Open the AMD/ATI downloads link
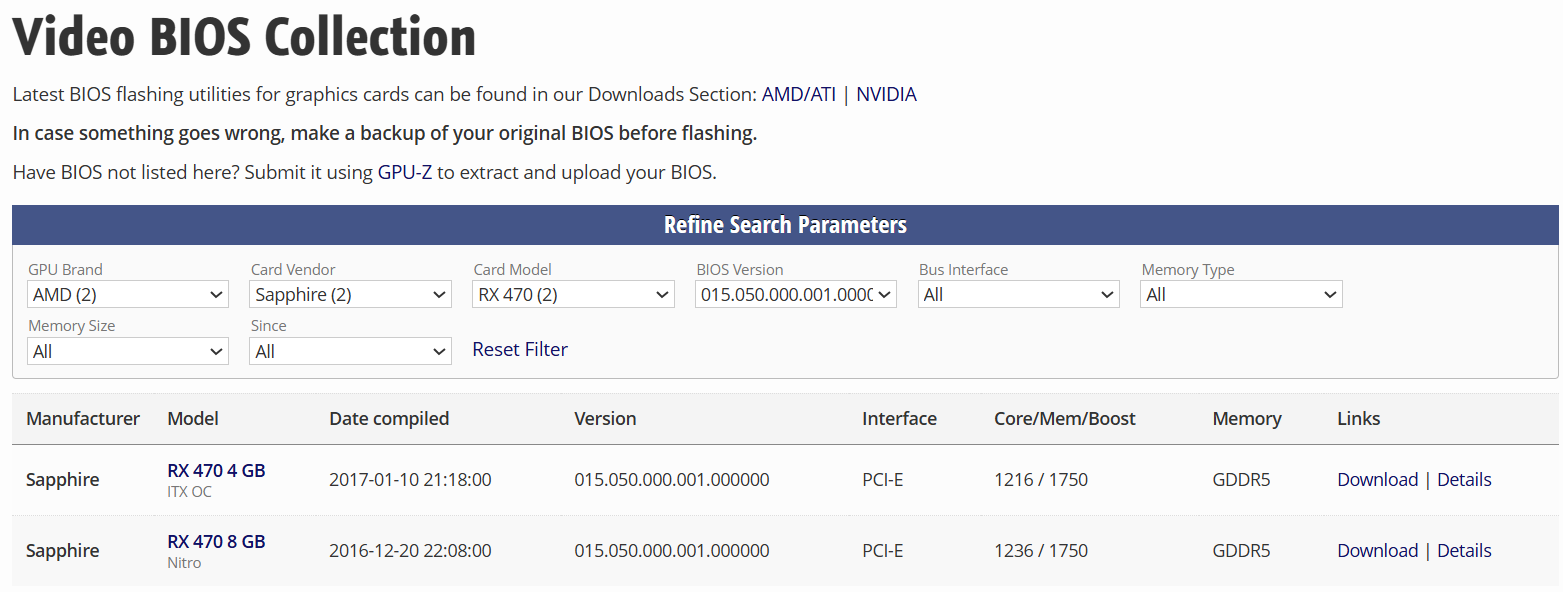The height and width of the screenshot is (592, 1563). tap(798, 95)
